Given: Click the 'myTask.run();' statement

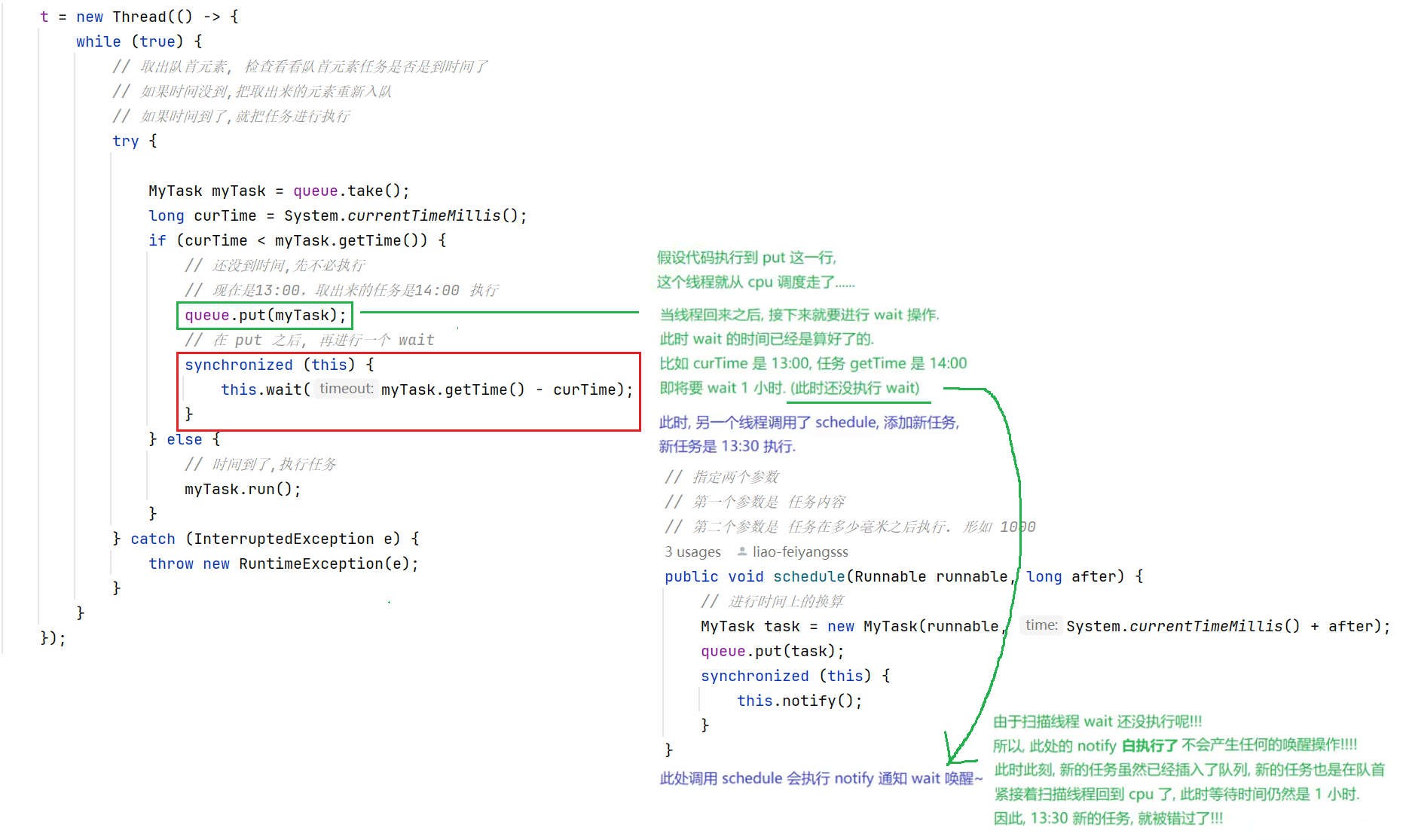Looking at the screenshot, I should [x=243, y=489].
